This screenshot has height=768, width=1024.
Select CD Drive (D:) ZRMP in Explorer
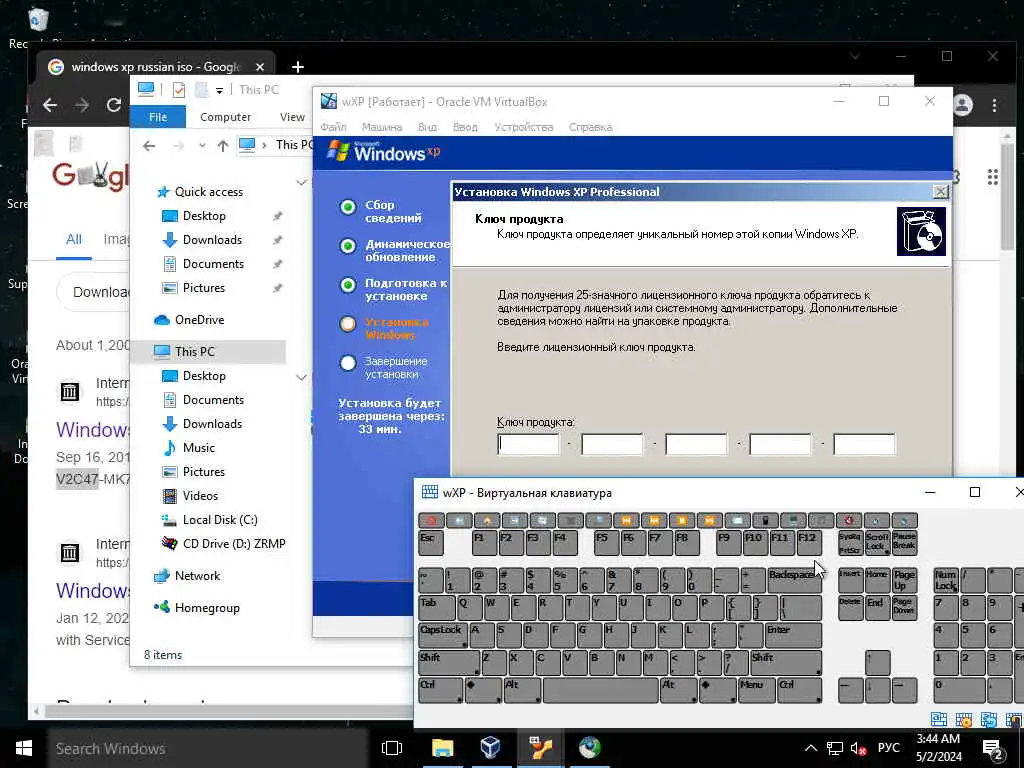(x=223, y=543)
